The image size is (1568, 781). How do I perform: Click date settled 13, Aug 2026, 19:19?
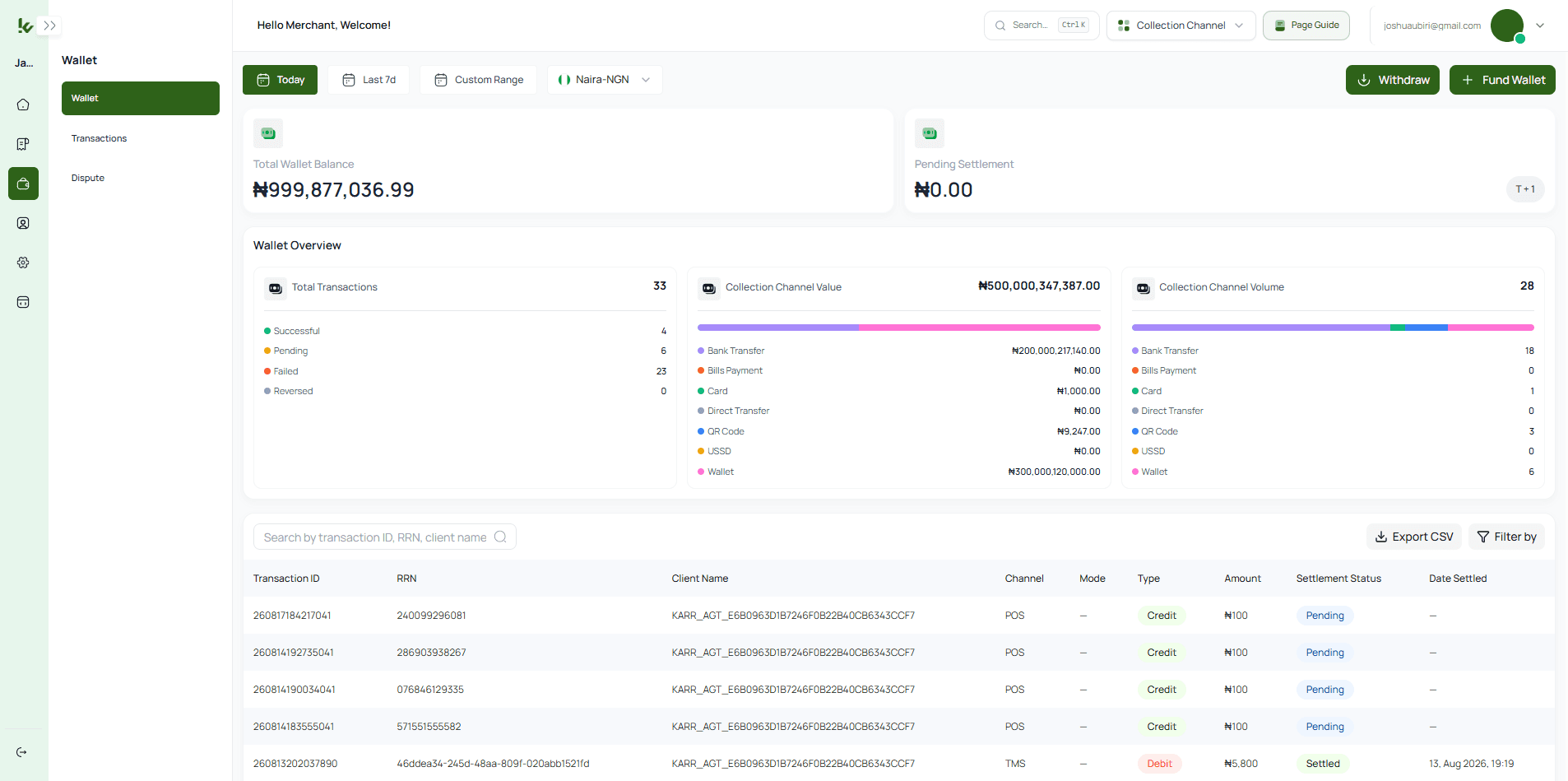pos(1471,764)
